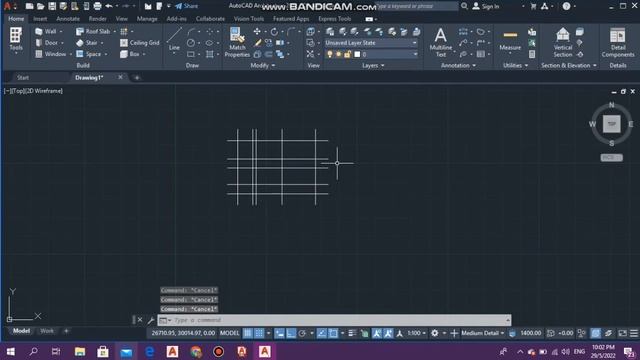Click the Vertical Section tool
Screen dimensions: 640x360
coord(563,42)
